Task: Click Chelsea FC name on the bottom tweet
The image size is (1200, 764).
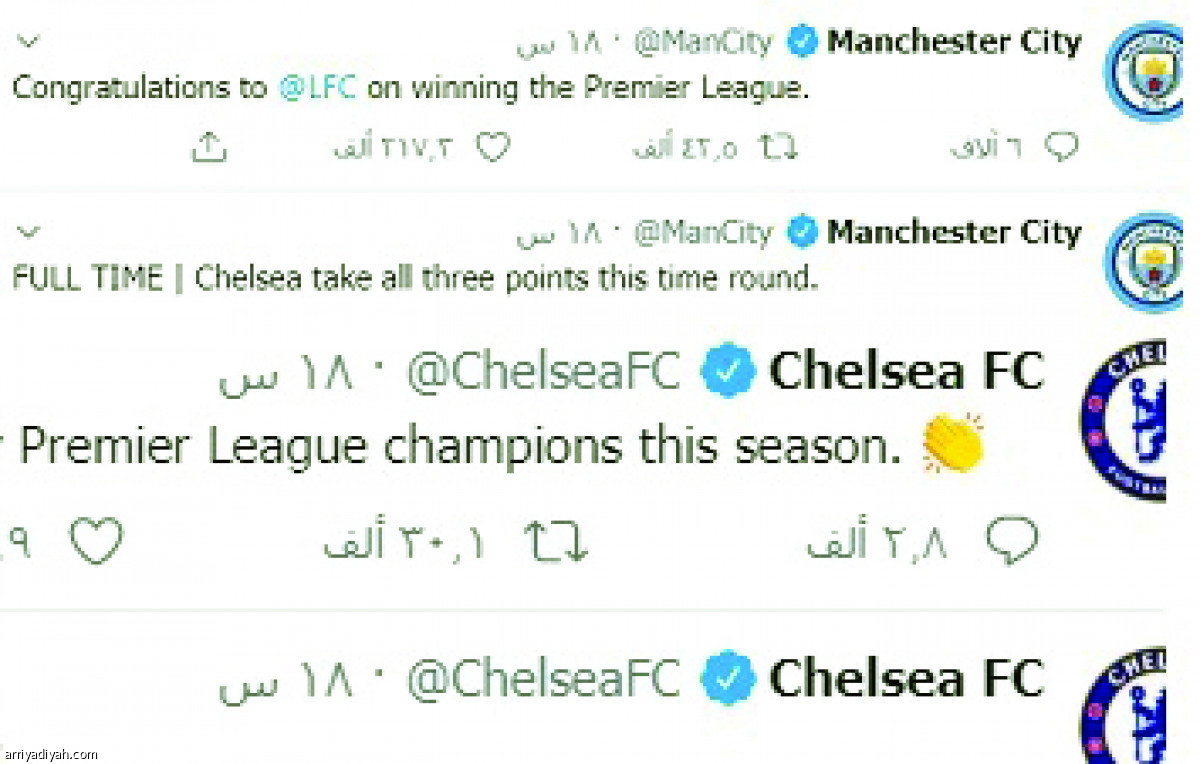Action: [x=906, y=678]
